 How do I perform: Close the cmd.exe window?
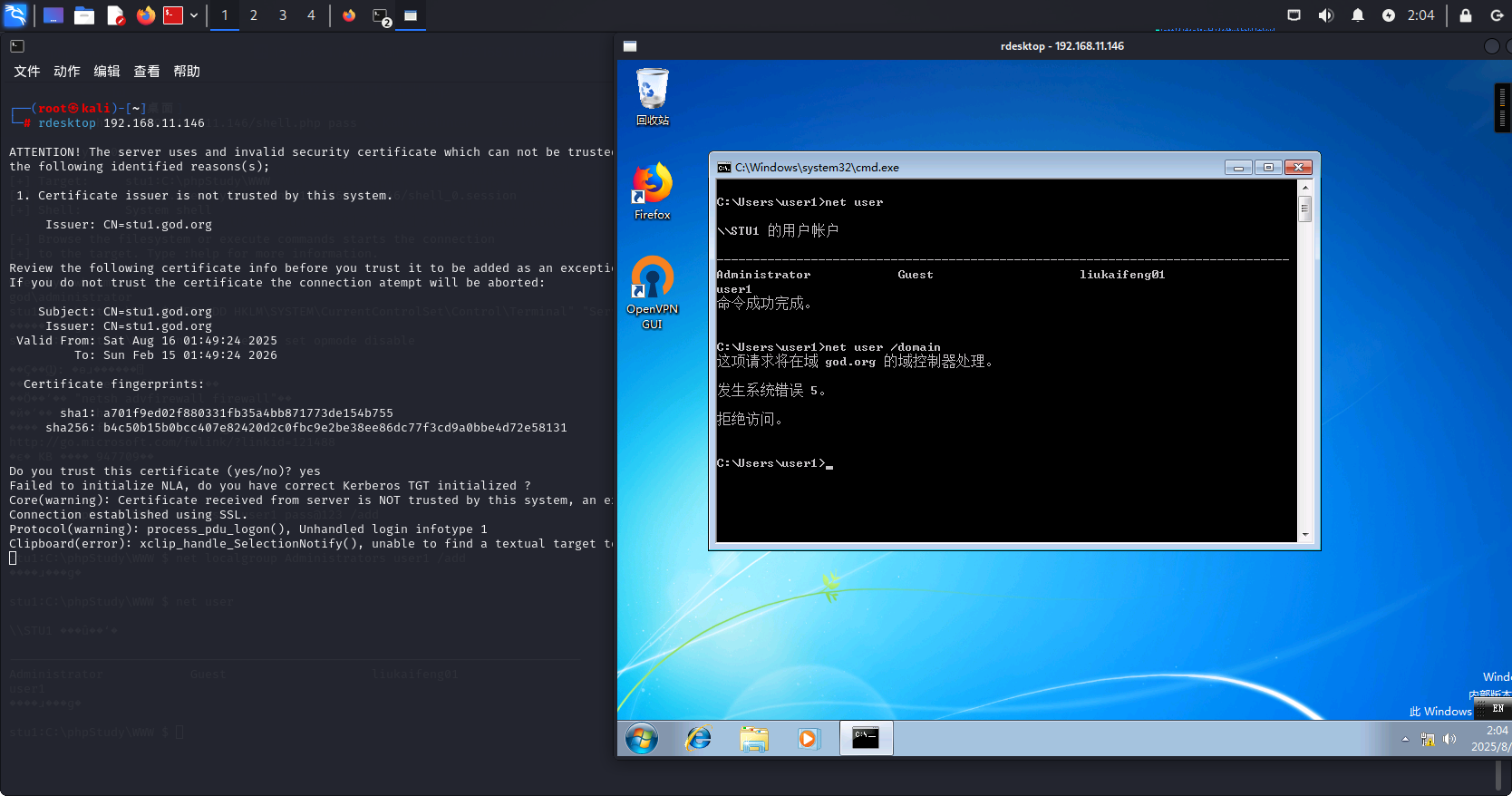[1298, 168]
